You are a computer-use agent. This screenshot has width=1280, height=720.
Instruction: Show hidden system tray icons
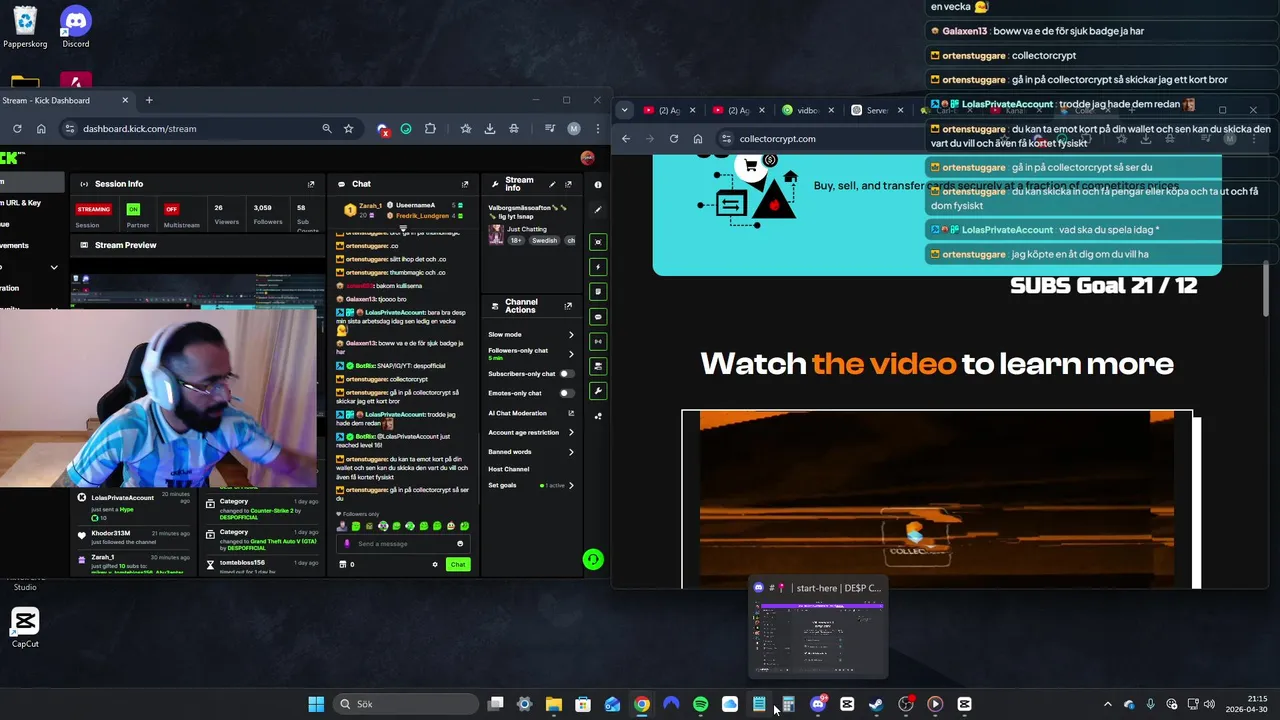[1107, 704]
